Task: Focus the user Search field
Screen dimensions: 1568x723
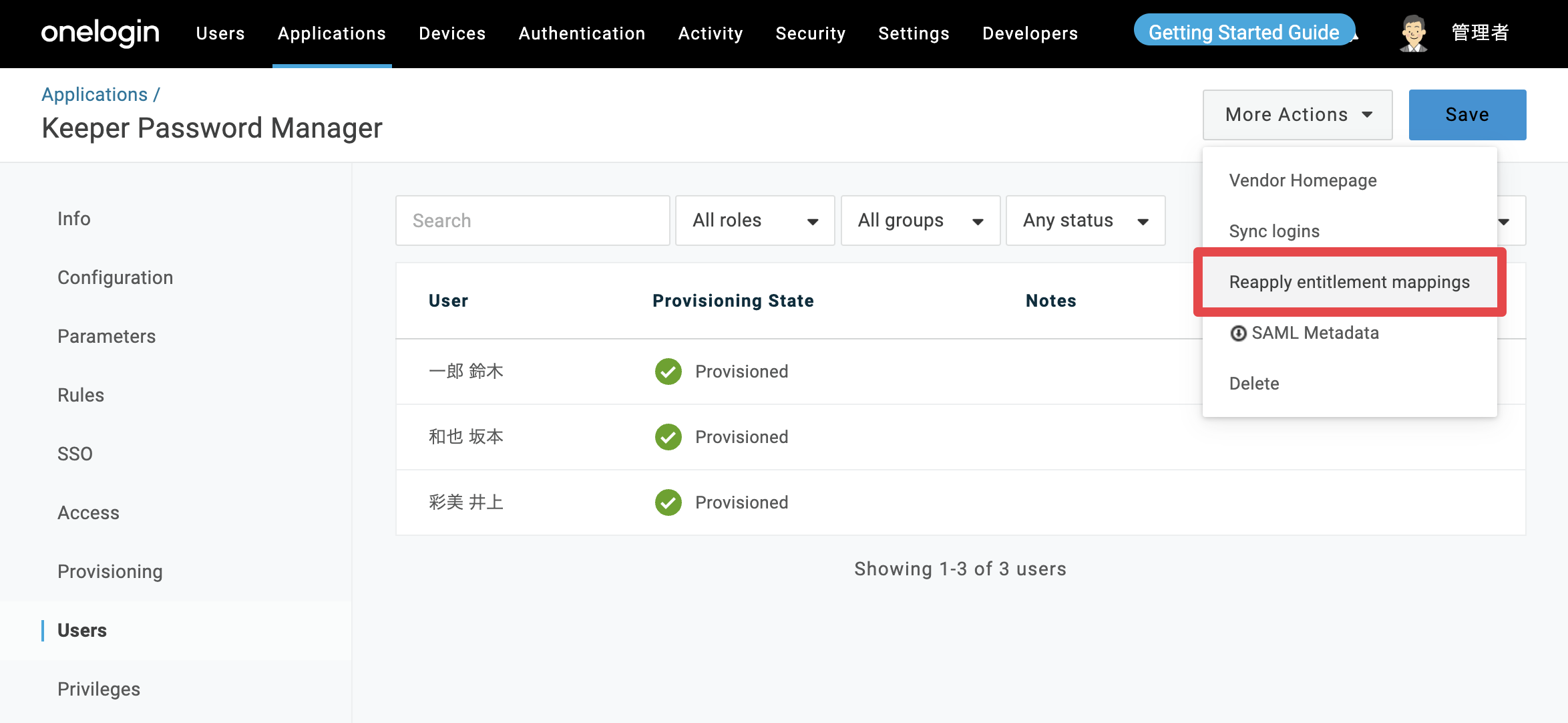Action: pyautogui.click(x=532, y=221)
